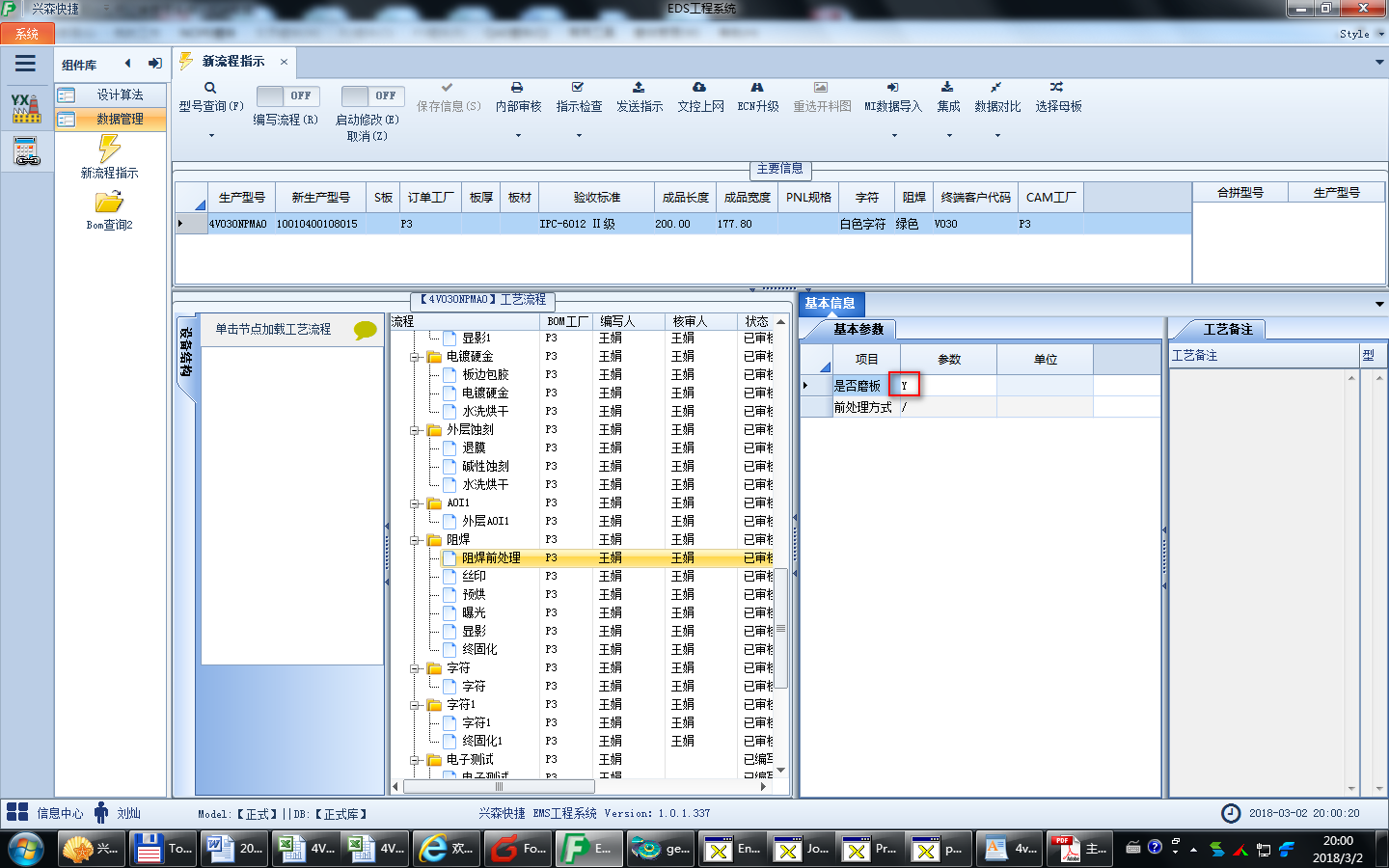Click the 发送指示 upload icon
The height and width of the screenshot is (868, 1389).
639,87
